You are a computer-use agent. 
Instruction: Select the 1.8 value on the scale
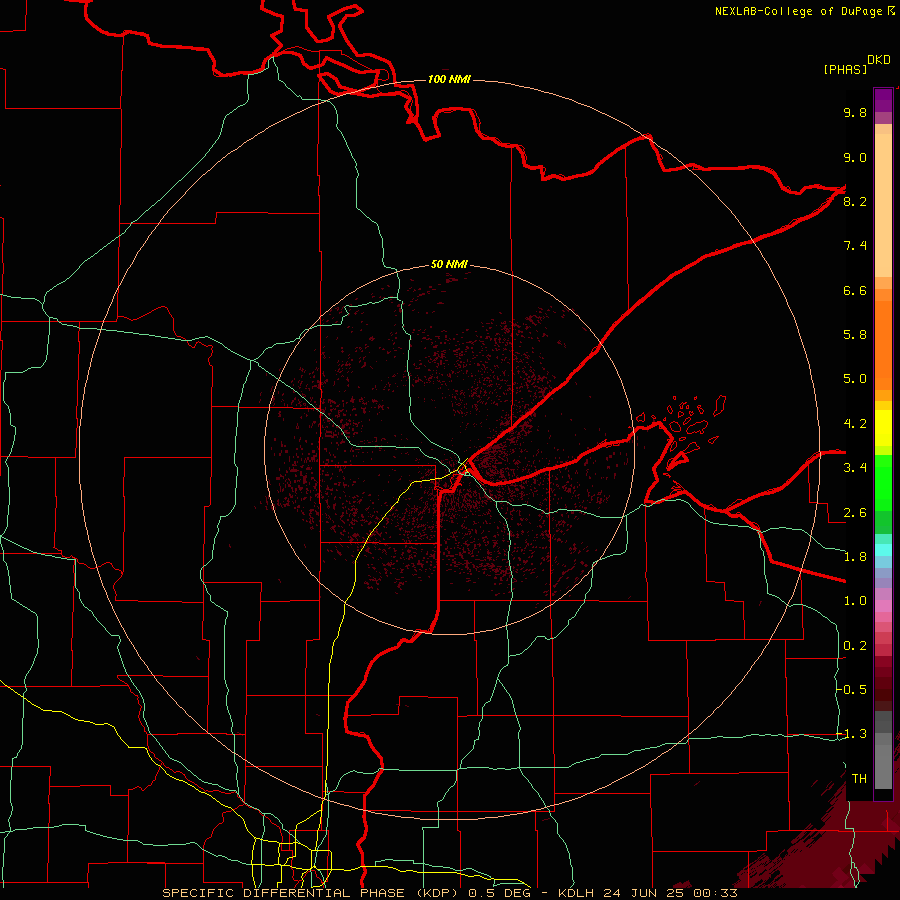(855, 557)
